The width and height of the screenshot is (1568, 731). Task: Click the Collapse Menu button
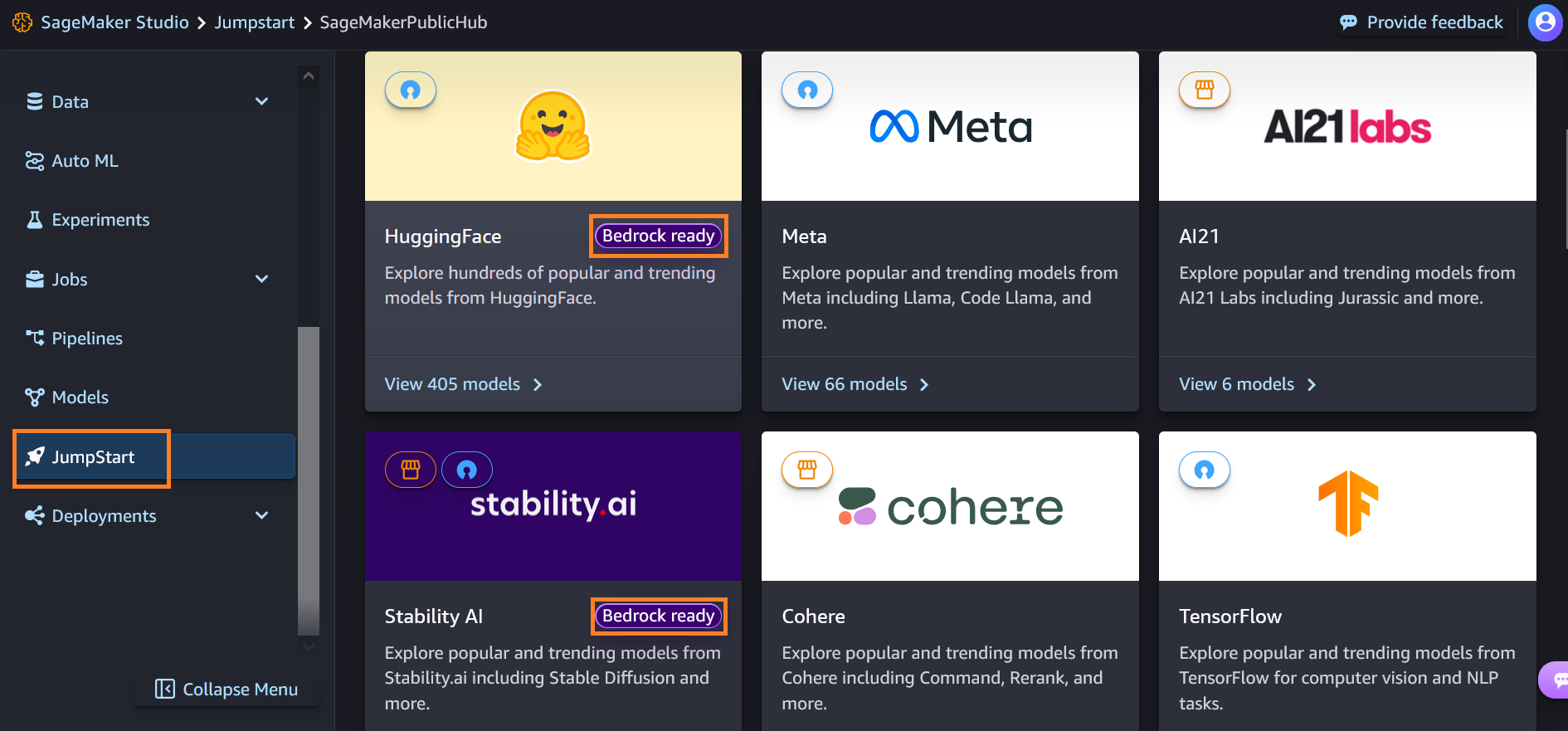[226, 690]
